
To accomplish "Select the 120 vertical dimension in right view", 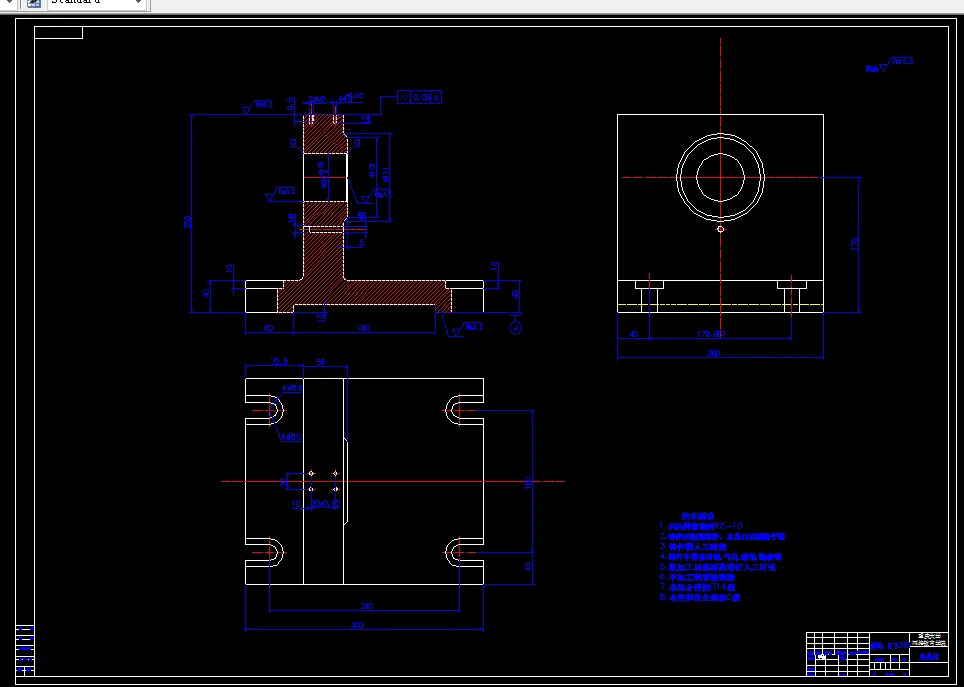I will pyautogui.click(x=854, y=244).
